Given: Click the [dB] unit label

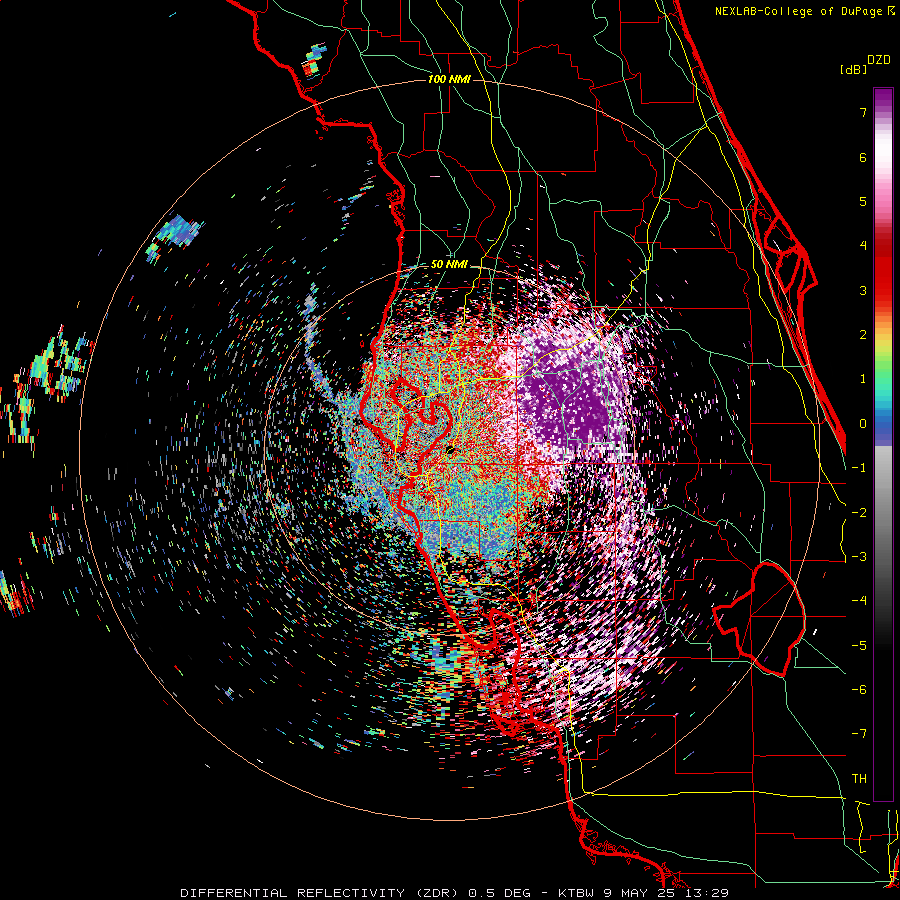Looking at the screenshot, I should [x=853, y=70].
